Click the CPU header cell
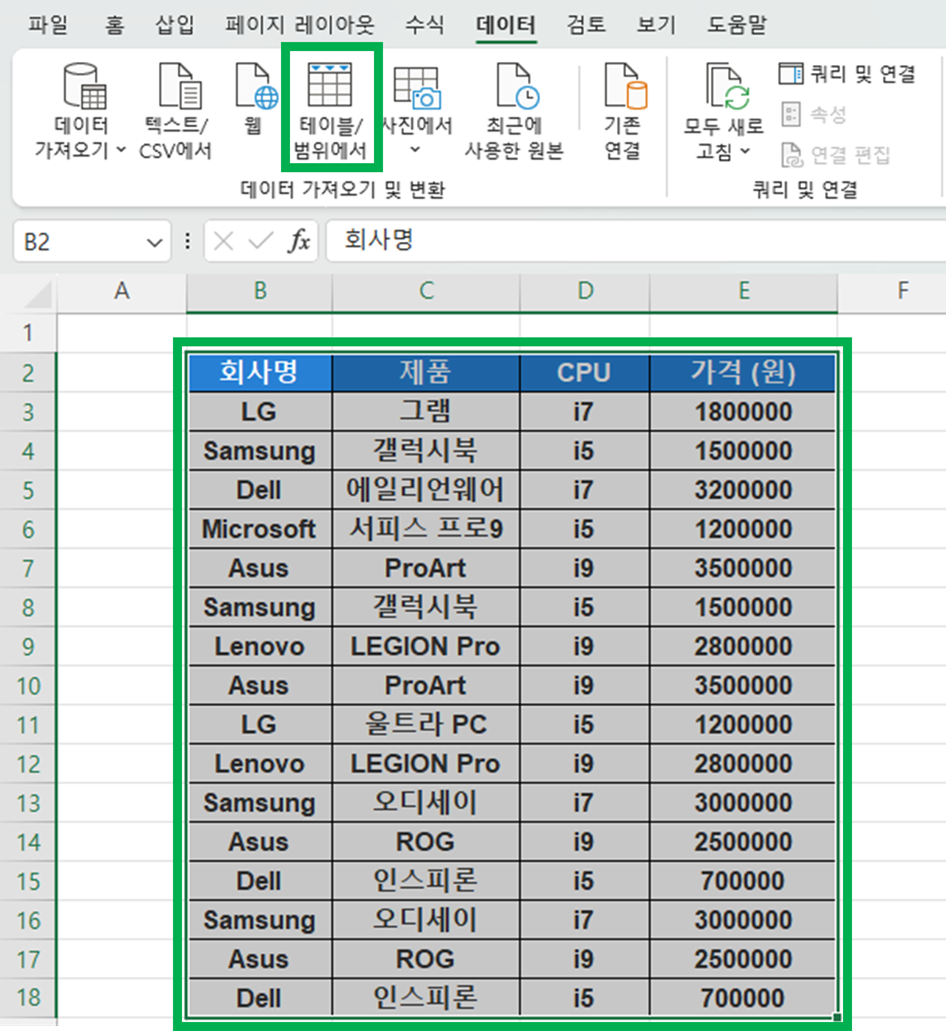946x1031 pixels. pos(584,373)
